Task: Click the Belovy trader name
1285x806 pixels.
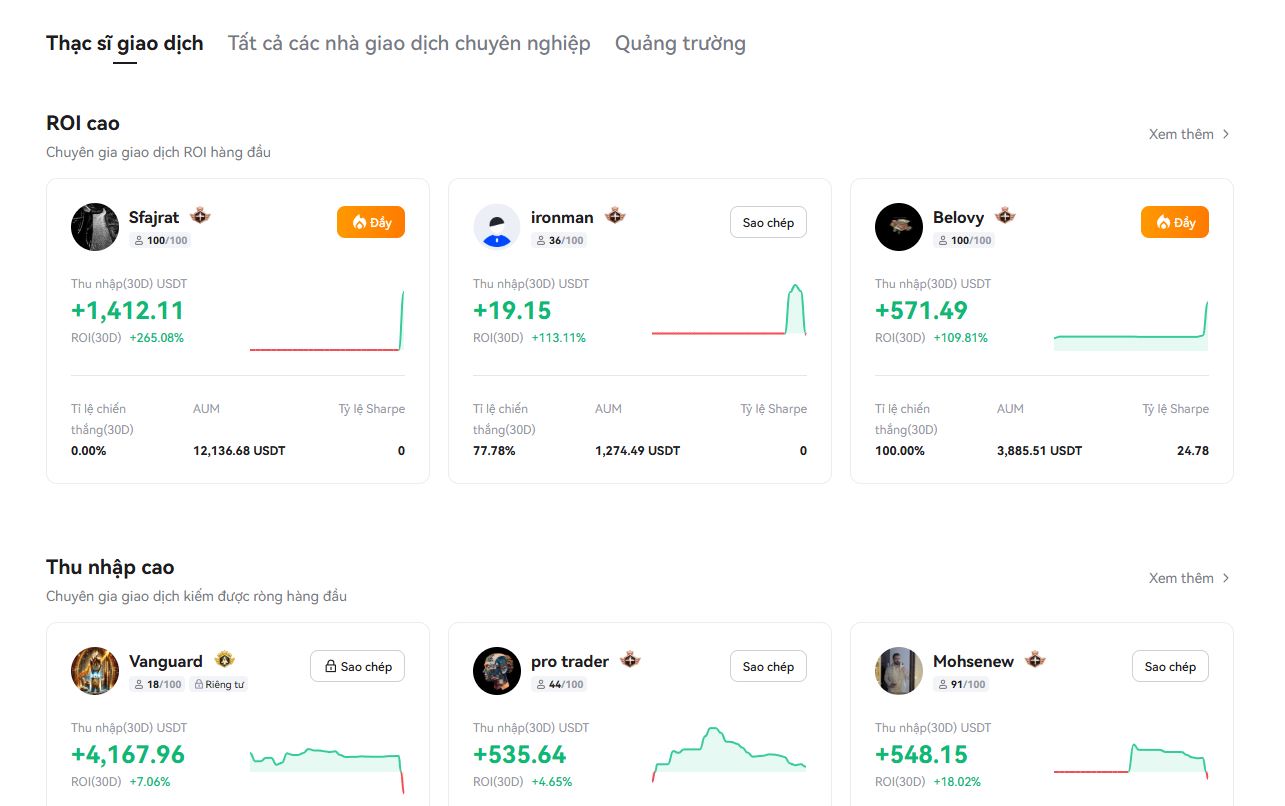Action: click(x=958, y=217)
